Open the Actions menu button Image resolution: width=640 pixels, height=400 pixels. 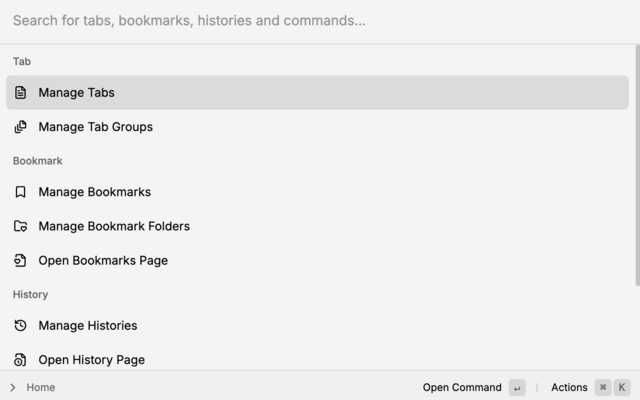coord(569,388)
